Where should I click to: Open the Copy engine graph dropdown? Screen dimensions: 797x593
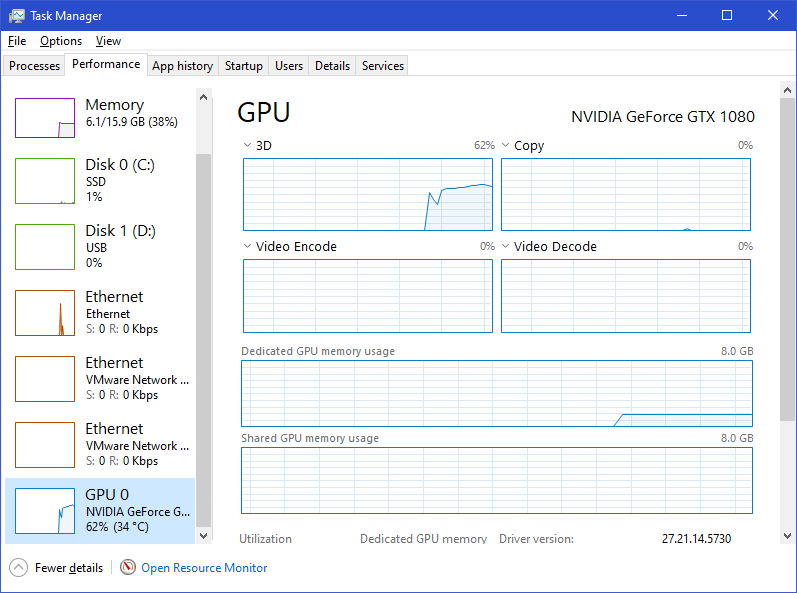click(506, 145)
